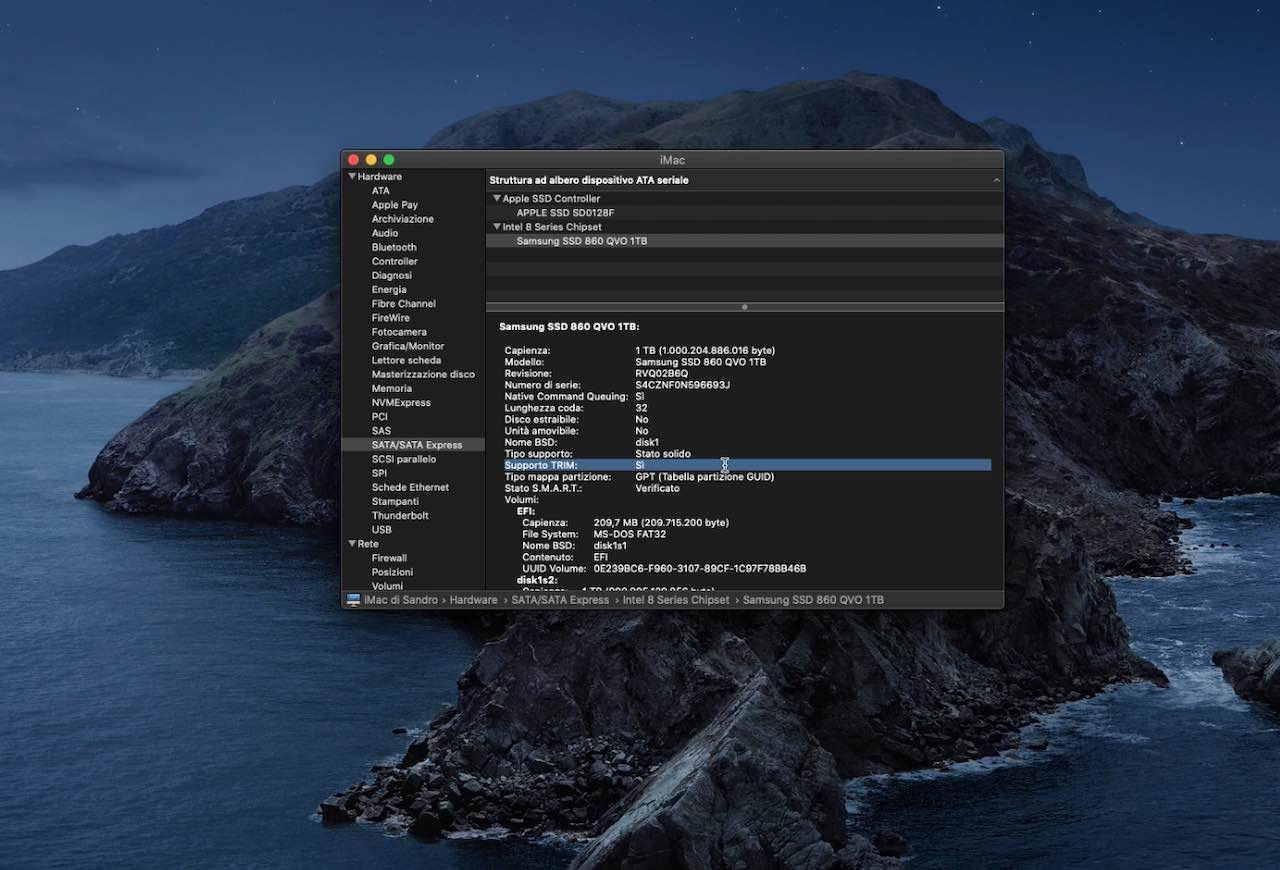This screenshot has height=870, width=1280.
Task: Select Posizioni under Rete
Action: click(x=392, y=572)
